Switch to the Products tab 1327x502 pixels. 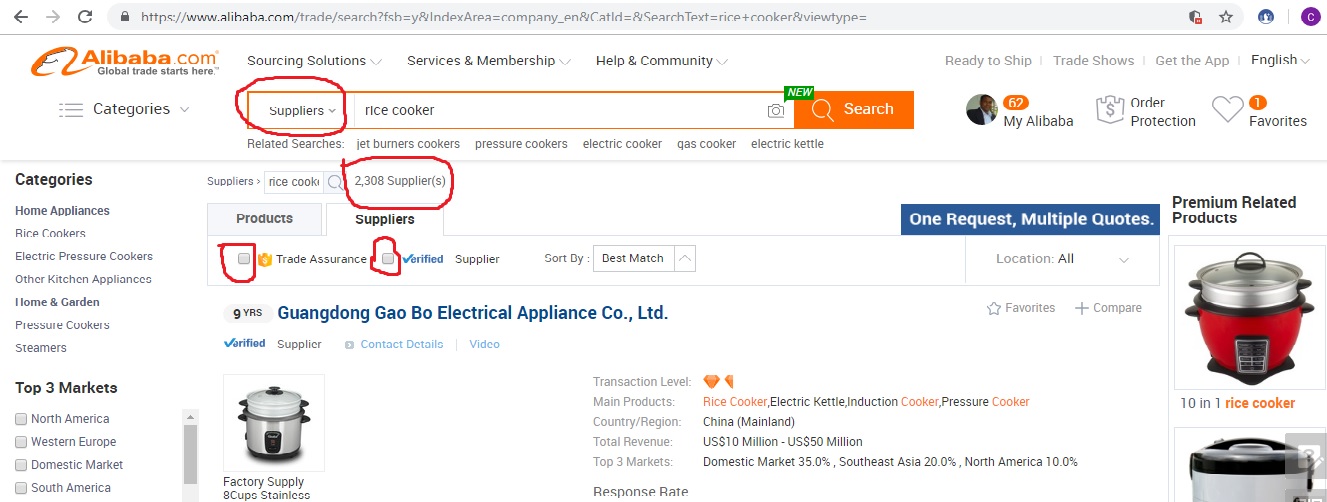(264, 218)
